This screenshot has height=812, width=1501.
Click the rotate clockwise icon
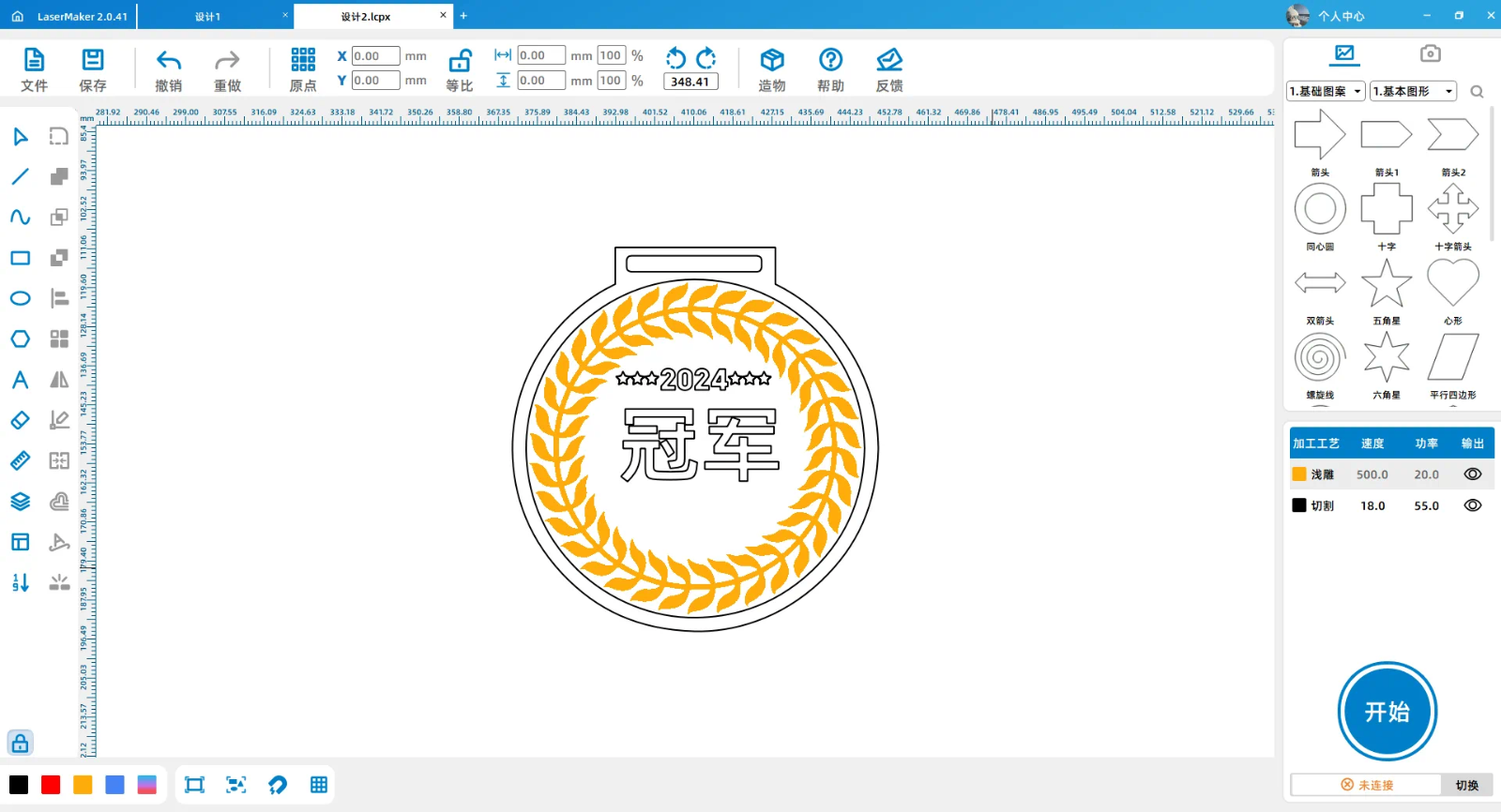[x=706, y=58]
